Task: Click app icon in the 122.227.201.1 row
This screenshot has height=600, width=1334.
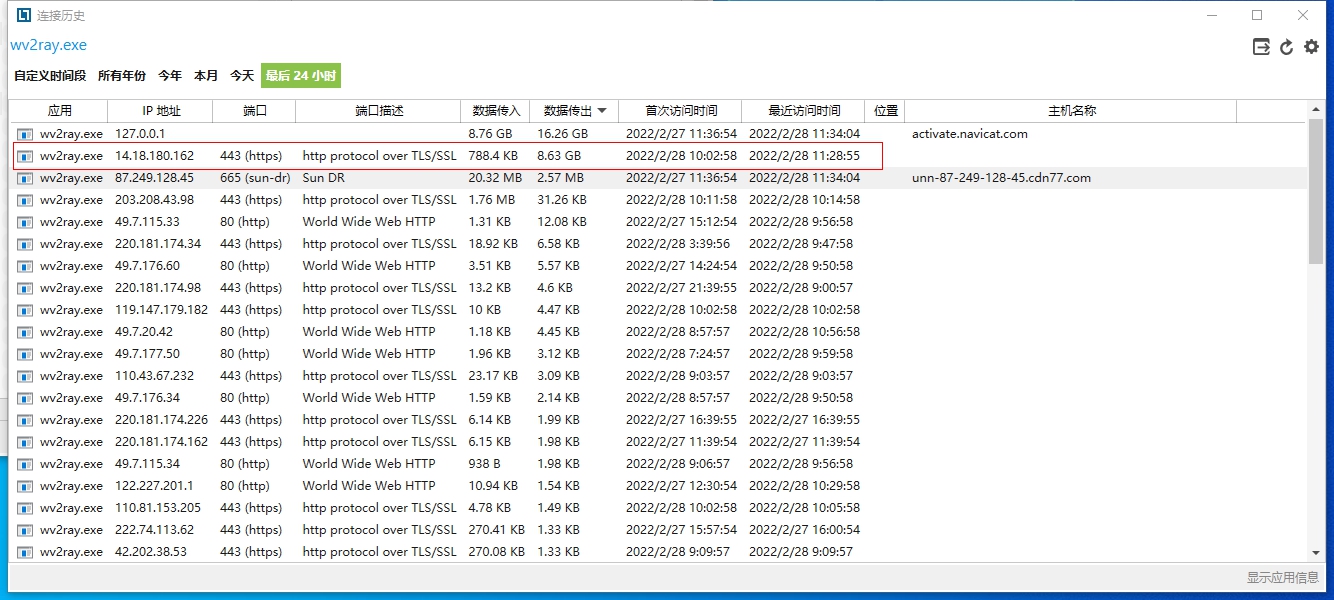Action: [24, 486]
